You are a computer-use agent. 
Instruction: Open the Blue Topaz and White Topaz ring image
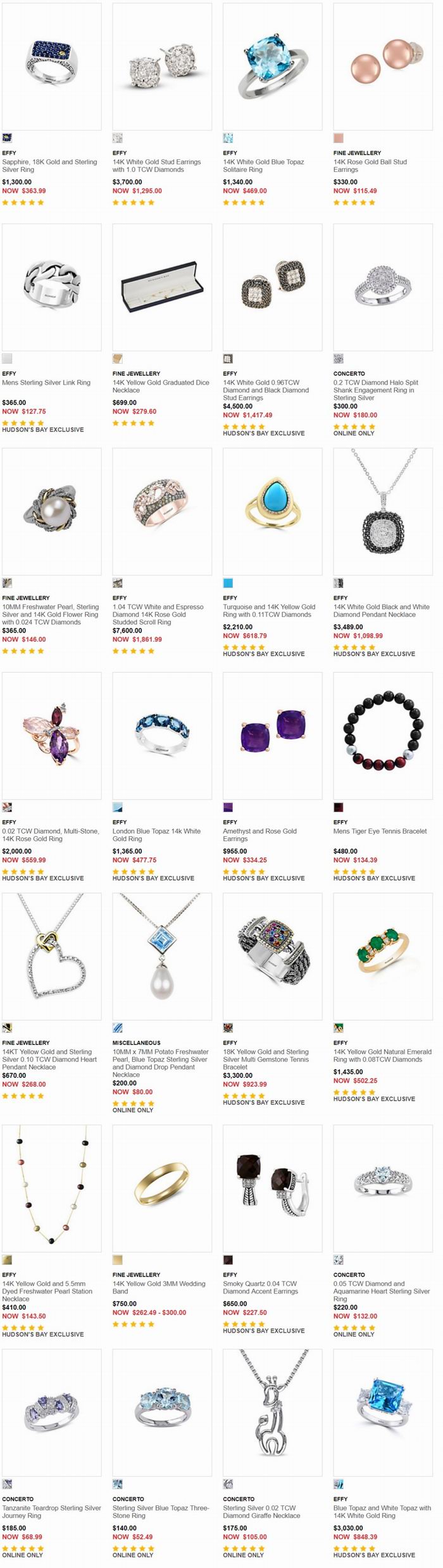(383, 1412)
